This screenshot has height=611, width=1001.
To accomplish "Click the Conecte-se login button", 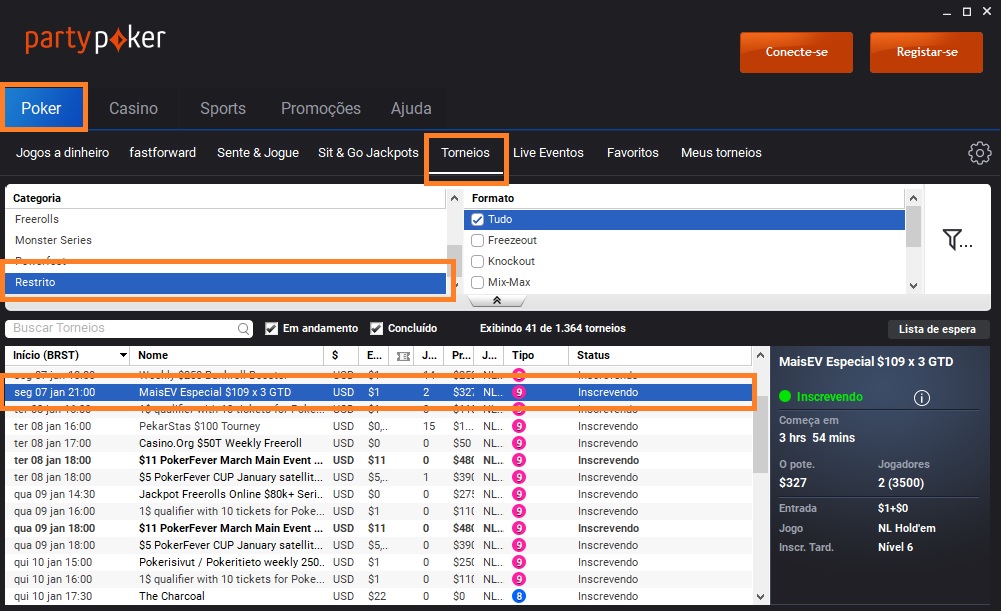I will pos(796,52).
